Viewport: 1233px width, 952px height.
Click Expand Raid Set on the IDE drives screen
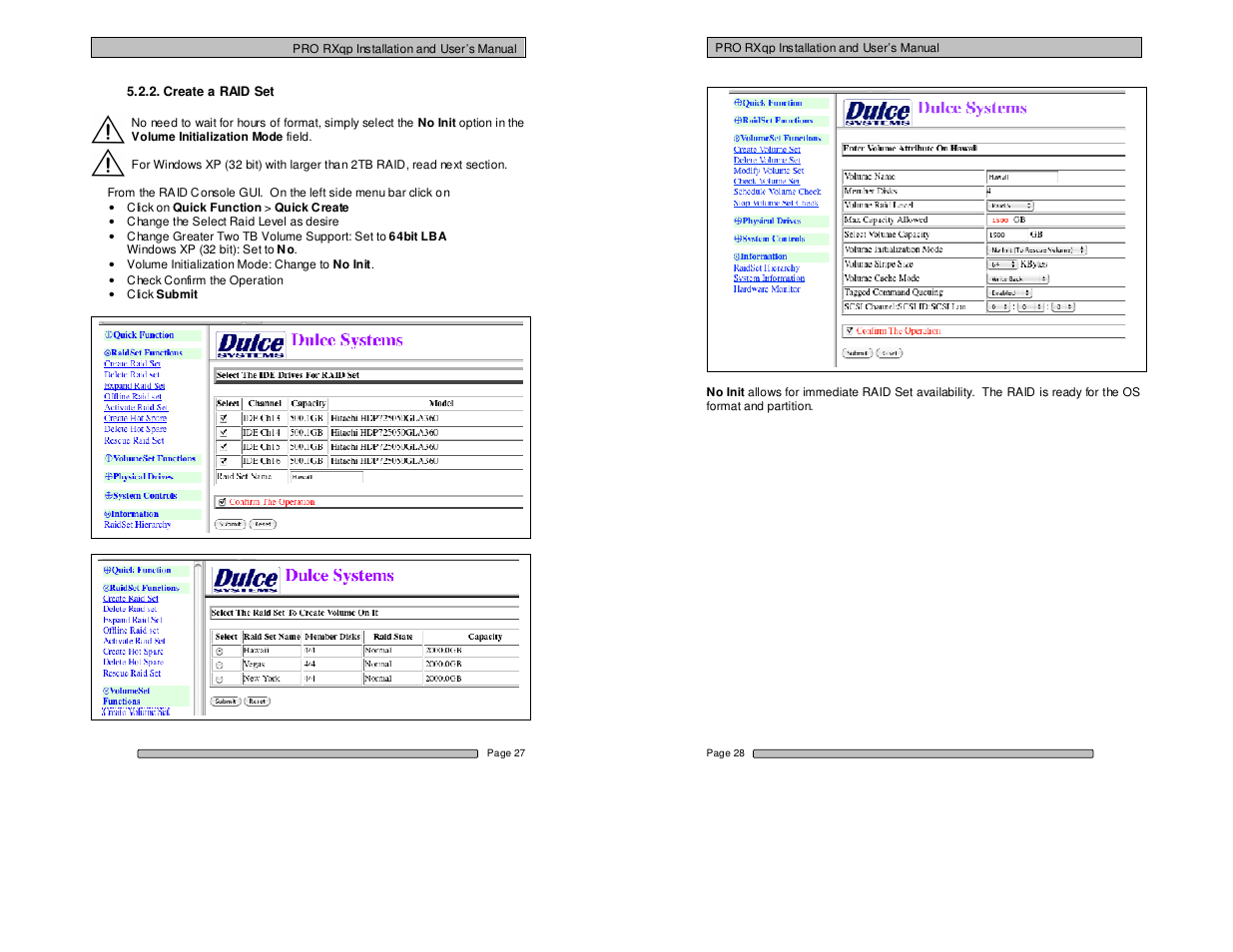pos(135,386)
